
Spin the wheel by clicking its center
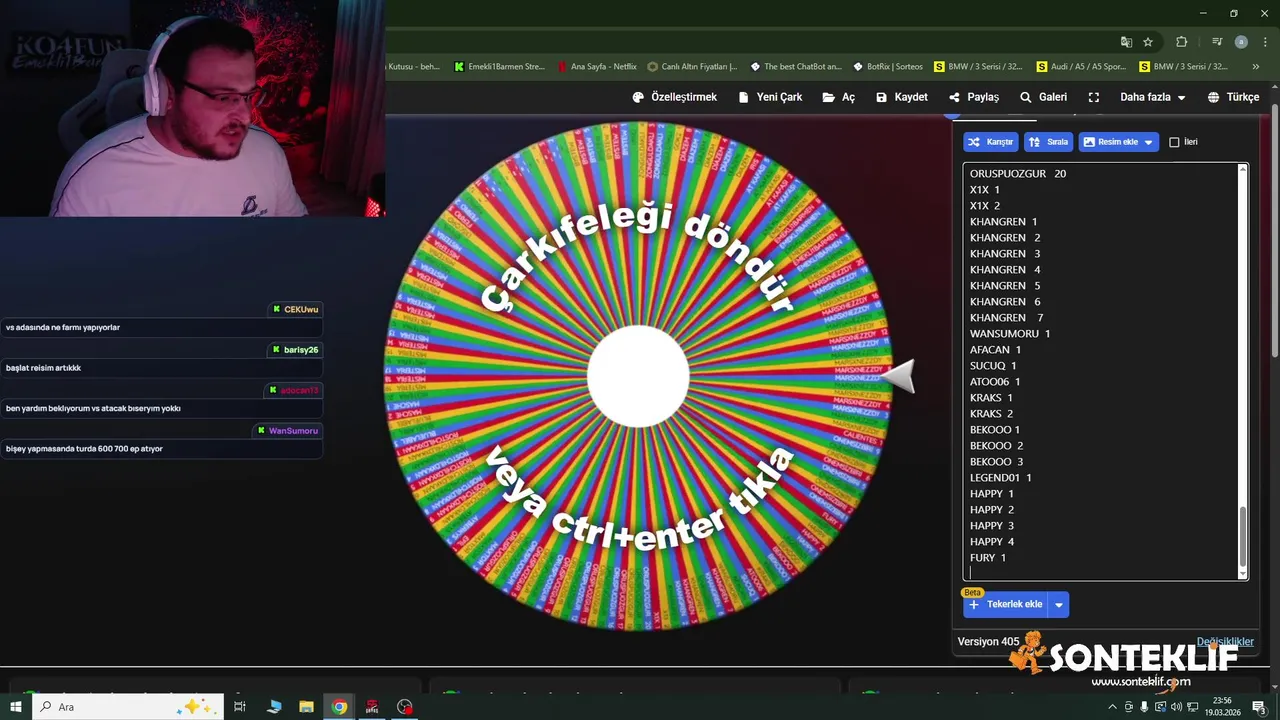[x=638, y=377]
